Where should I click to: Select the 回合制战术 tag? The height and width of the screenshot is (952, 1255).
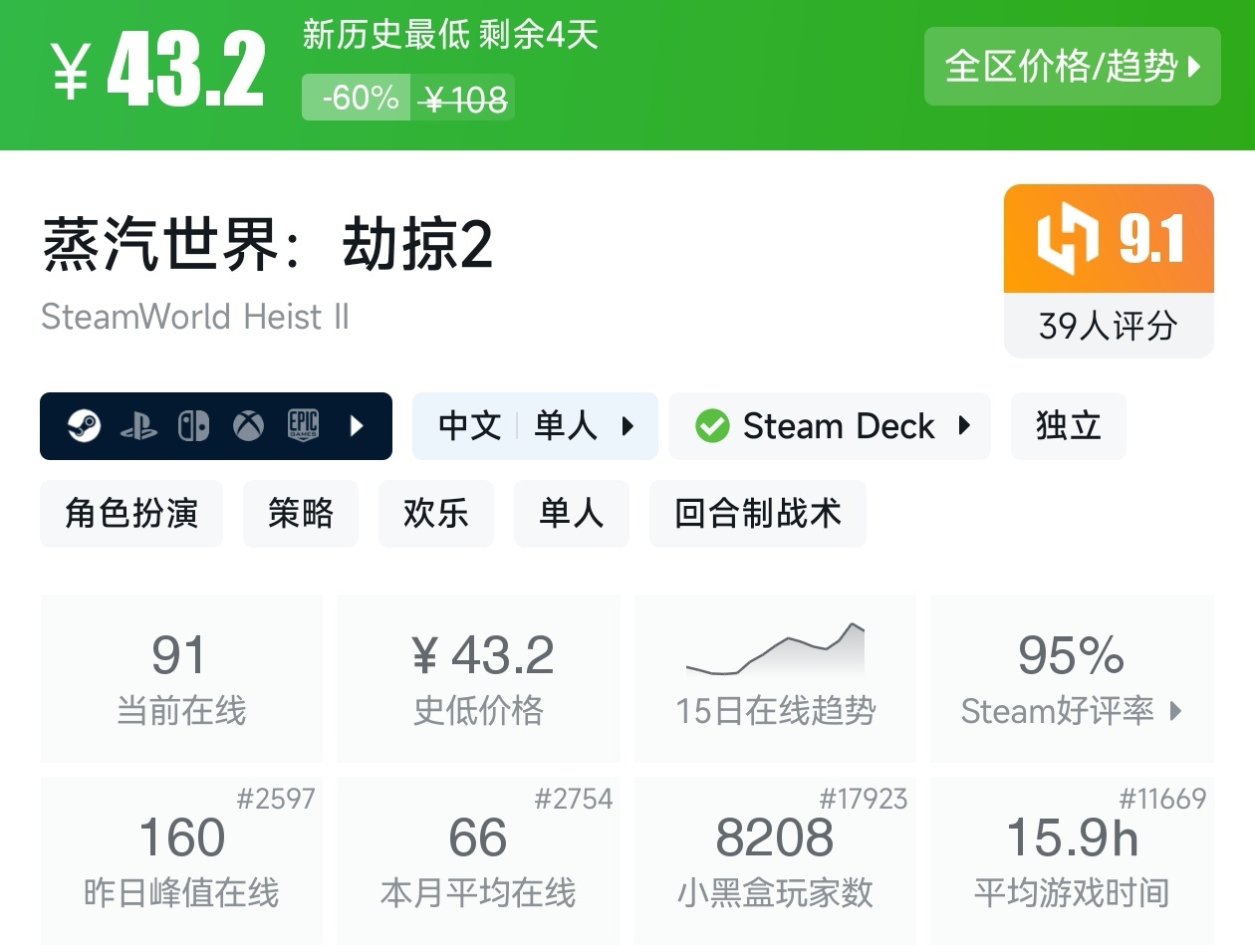pos(757,514)
